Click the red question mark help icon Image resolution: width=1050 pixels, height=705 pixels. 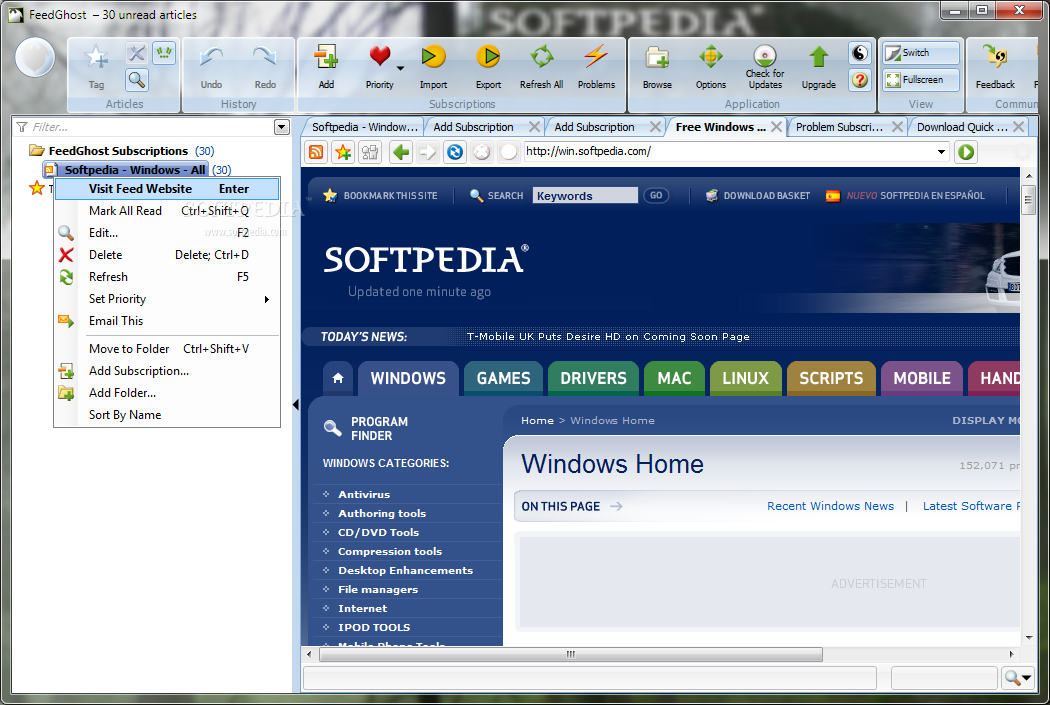pos(860,80)
